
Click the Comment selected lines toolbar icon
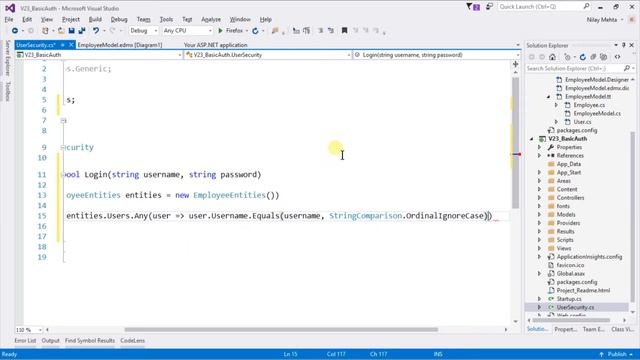pos(320,31)
